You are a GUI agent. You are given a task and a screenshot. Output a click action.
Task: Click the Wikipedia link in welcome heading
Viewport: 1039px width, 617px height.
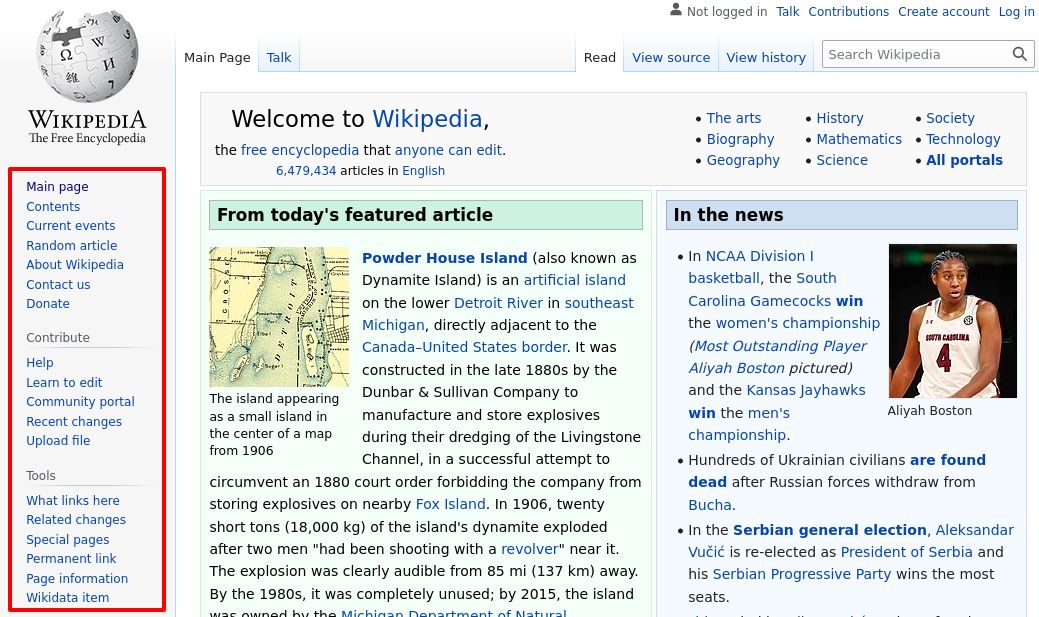427,119
